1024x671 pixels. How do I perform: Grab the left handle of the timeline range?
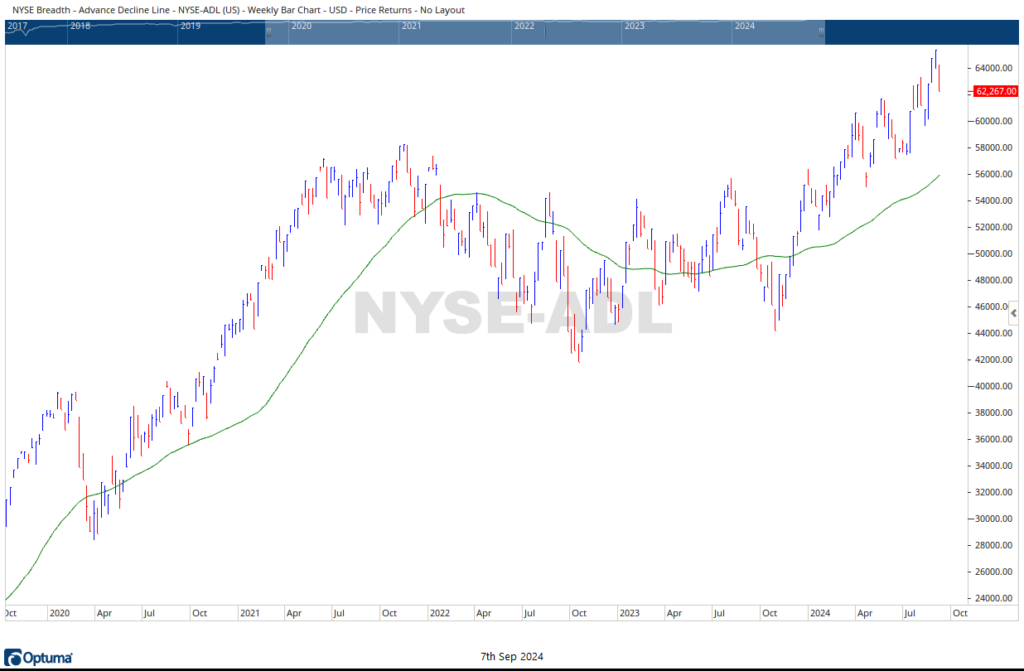(269, 32)
